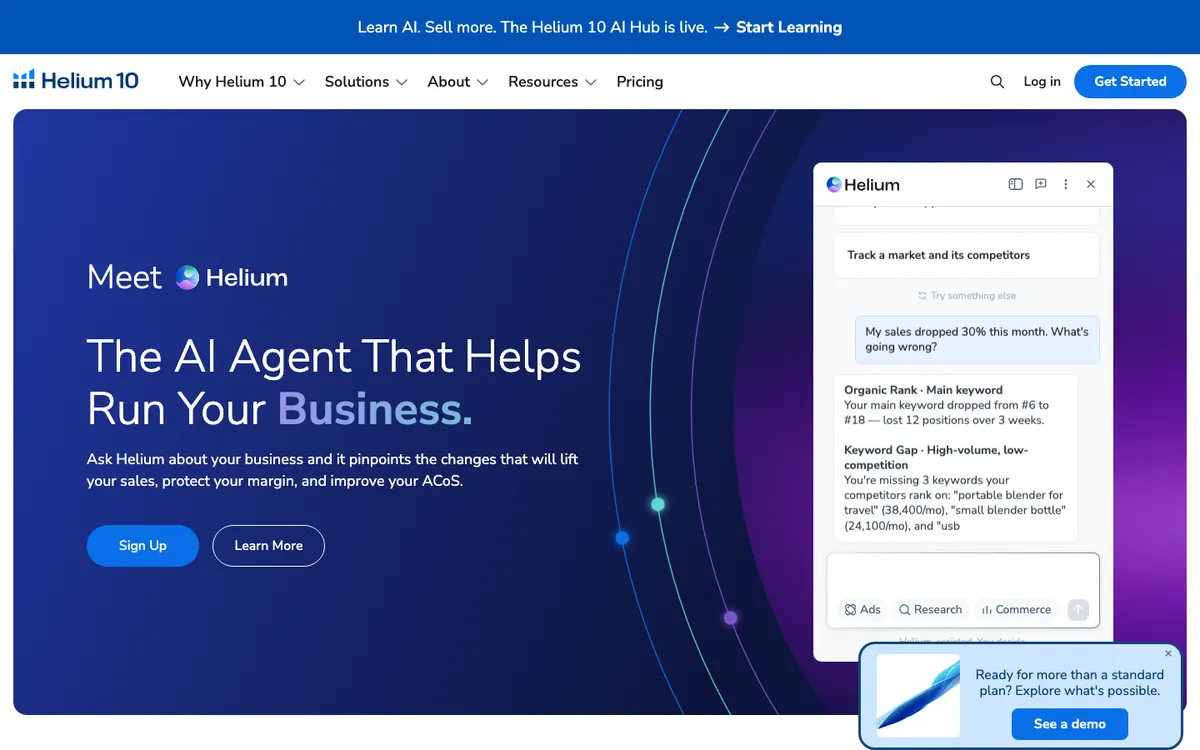This screenshot has width=1200, height=750.
Task: Click the Keyword Gap heading in chat reply
Action: point(936,457)
